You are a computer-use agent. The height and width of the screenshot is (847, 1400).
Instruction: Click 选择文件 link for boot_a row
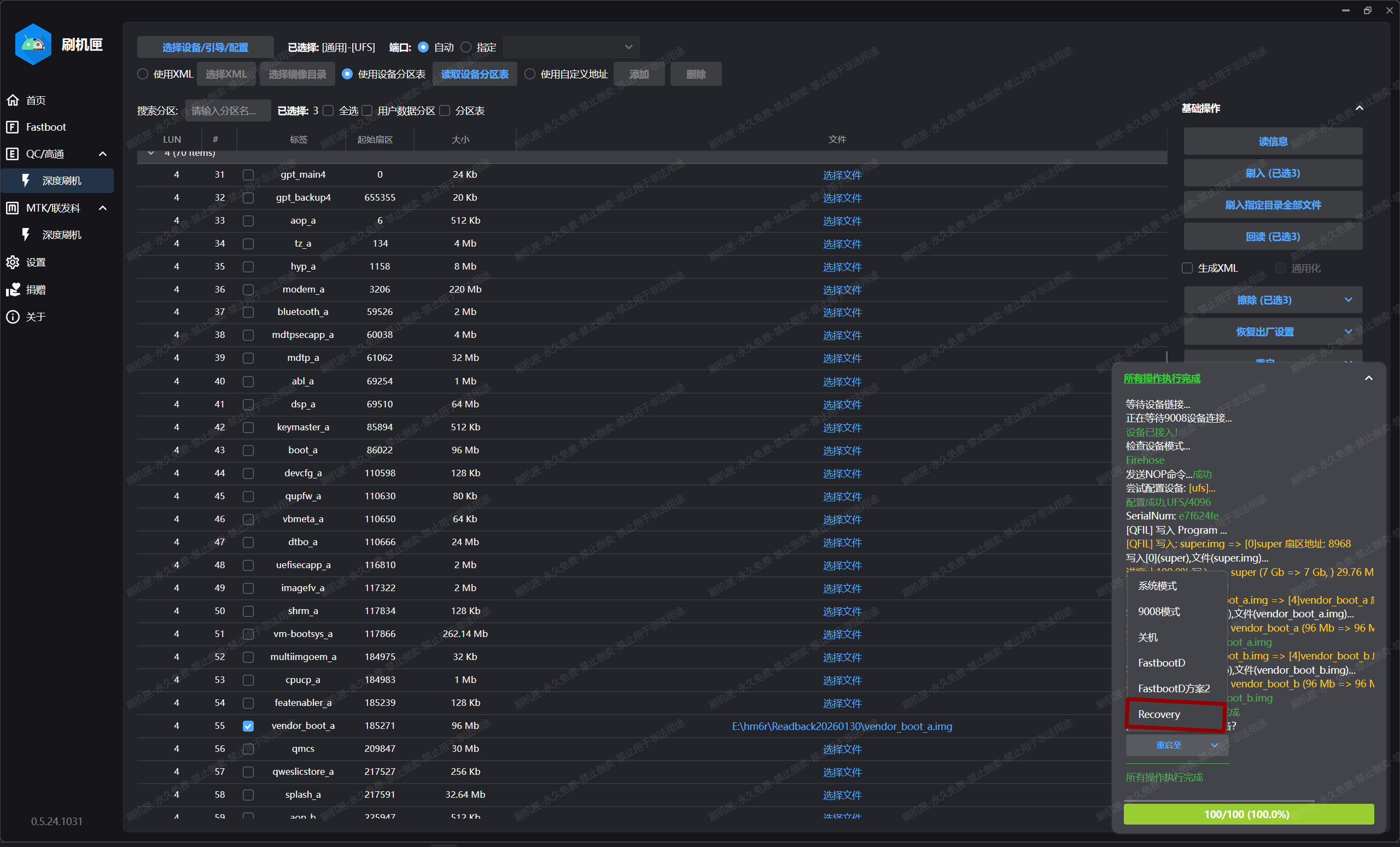pos(842,451)
